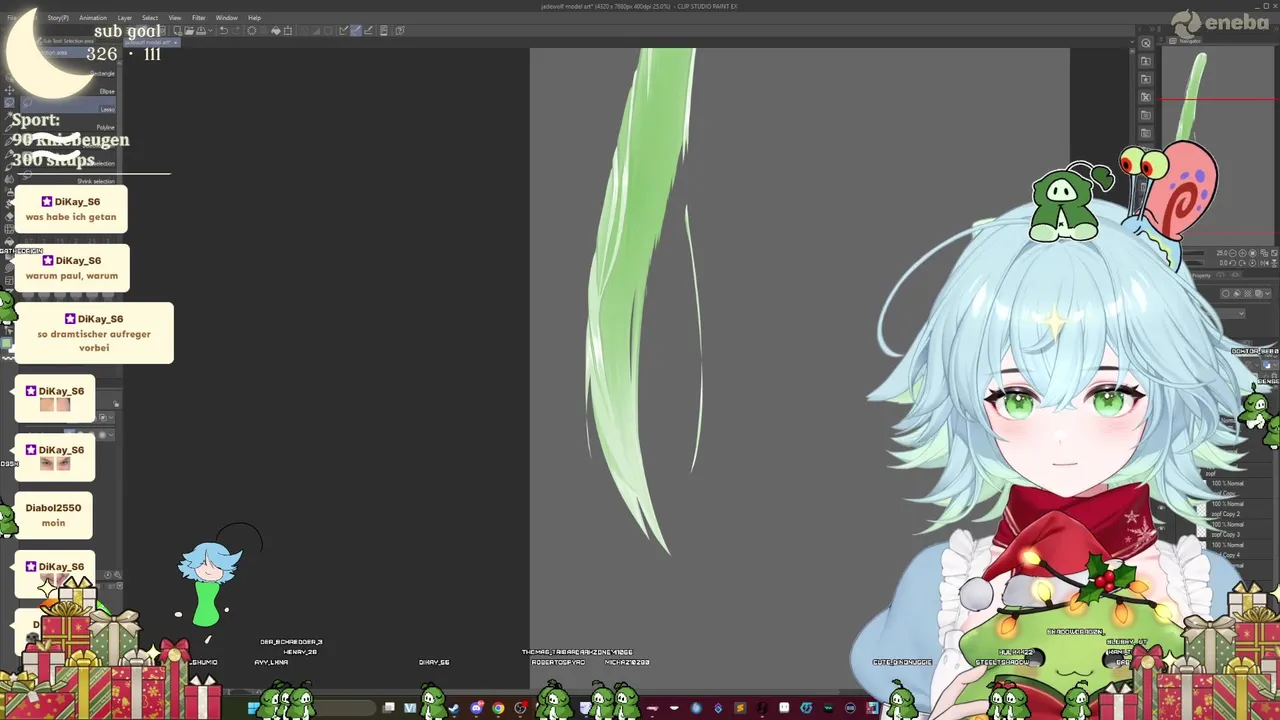Image resolution: width=1280 pixels, height=720 pixels.
Task: Click the Navigator flip horizontal icon
Action: click(1264, 263)
